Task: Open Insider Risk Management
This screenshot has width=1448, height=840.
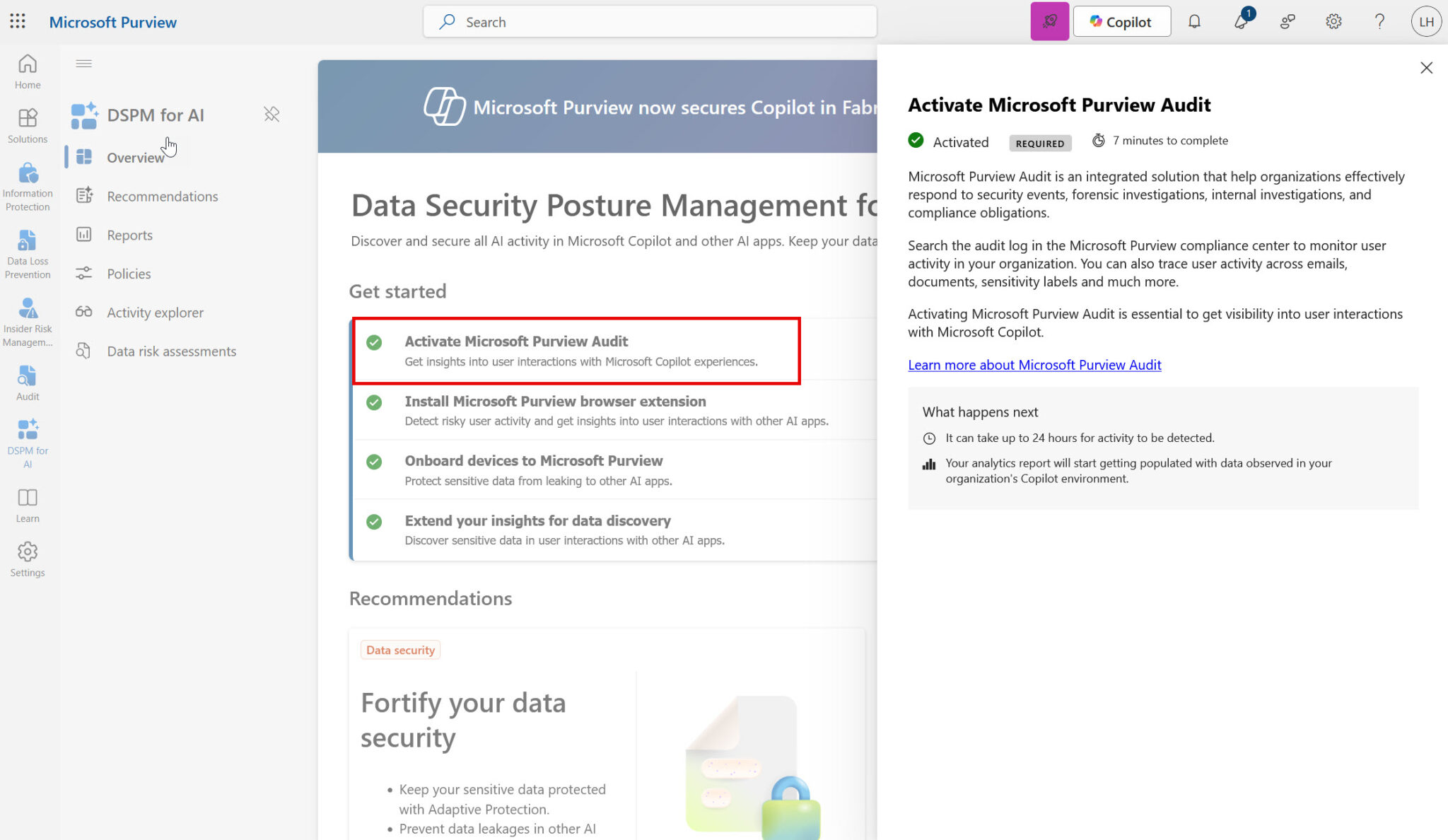Action: 28,309
